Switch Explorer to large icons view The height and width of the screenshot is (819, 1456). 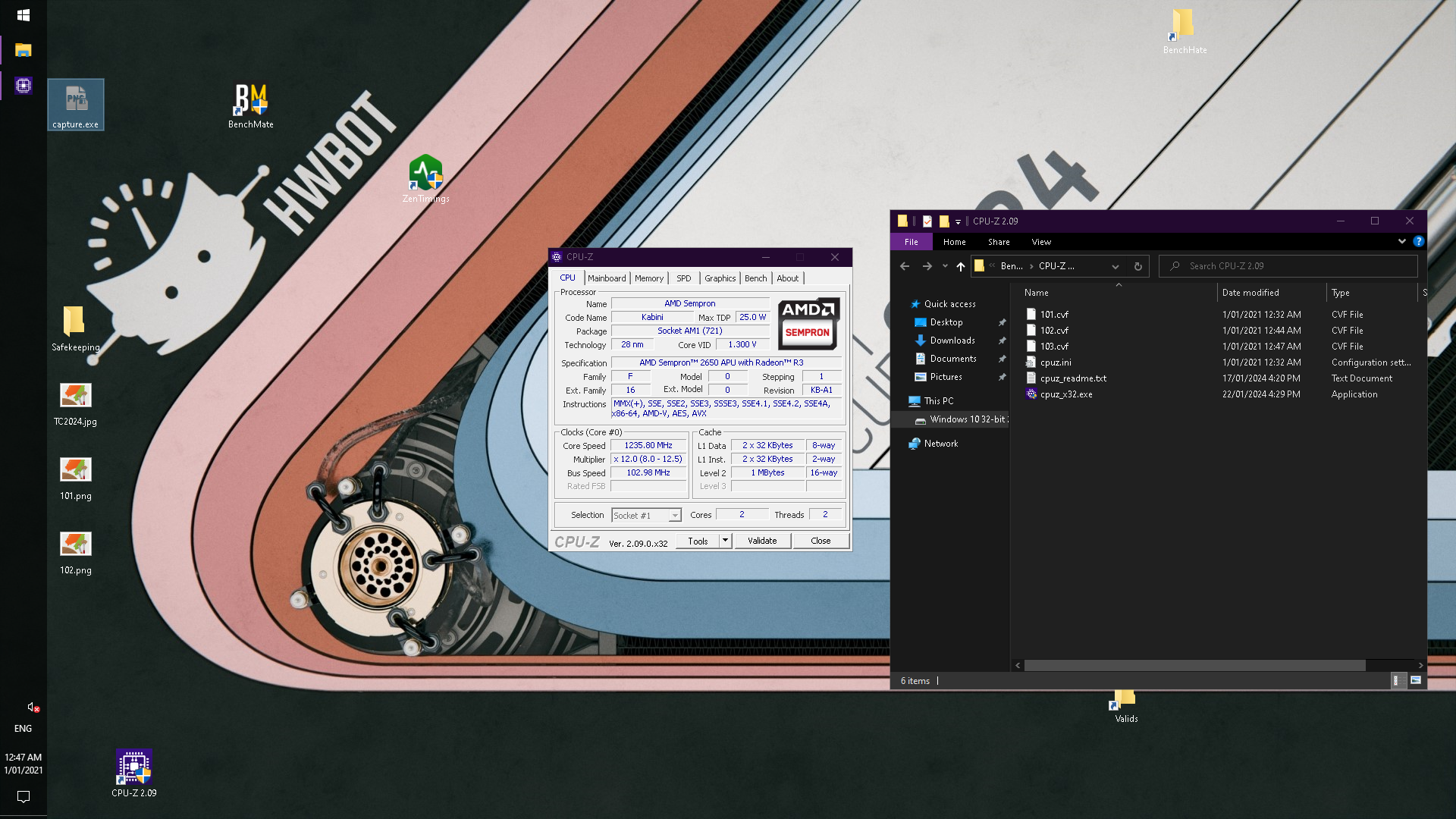pyautogui.click(x=1415, y=680)
